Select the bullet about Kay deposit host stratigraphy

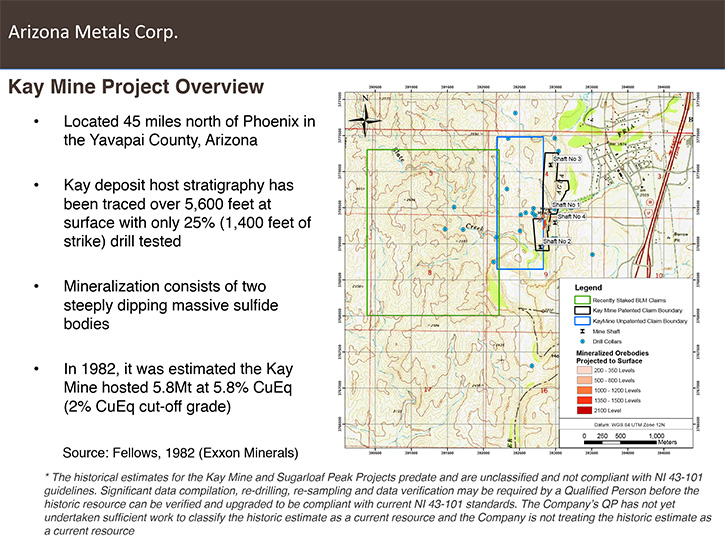[x=187, y=213]
